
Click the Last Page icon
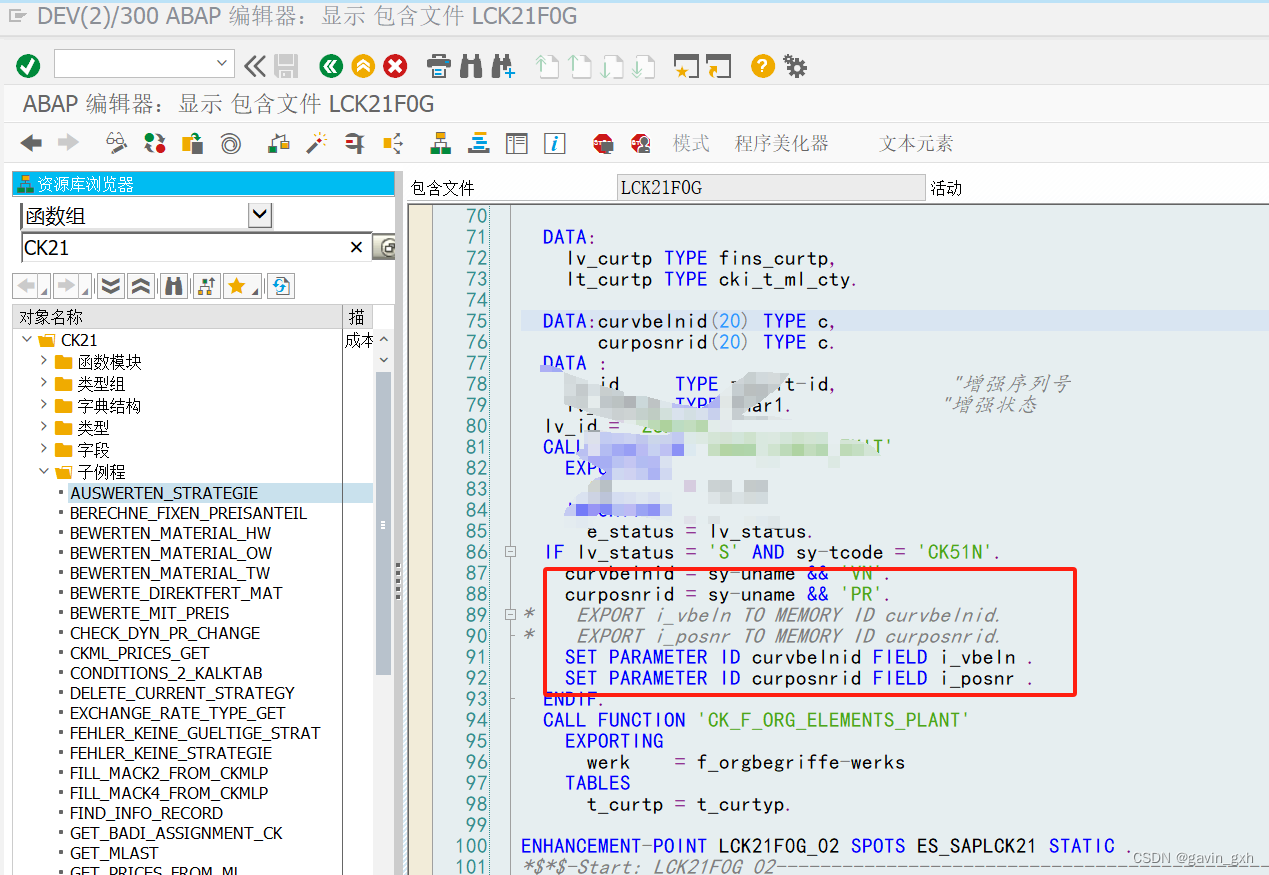coord(643,66)
